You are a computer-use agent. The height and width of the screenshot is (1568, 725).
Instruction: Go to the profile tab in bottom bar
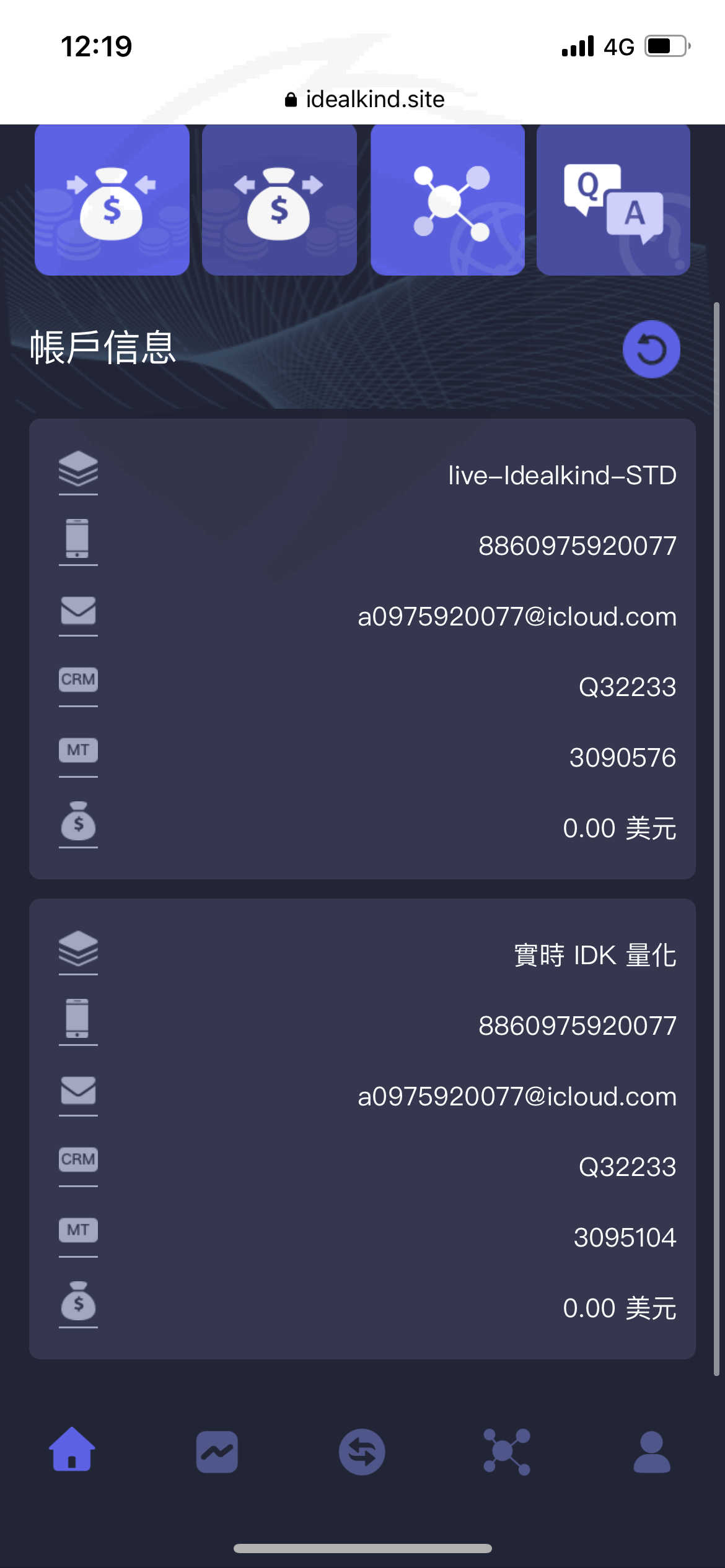[652, 1452]
